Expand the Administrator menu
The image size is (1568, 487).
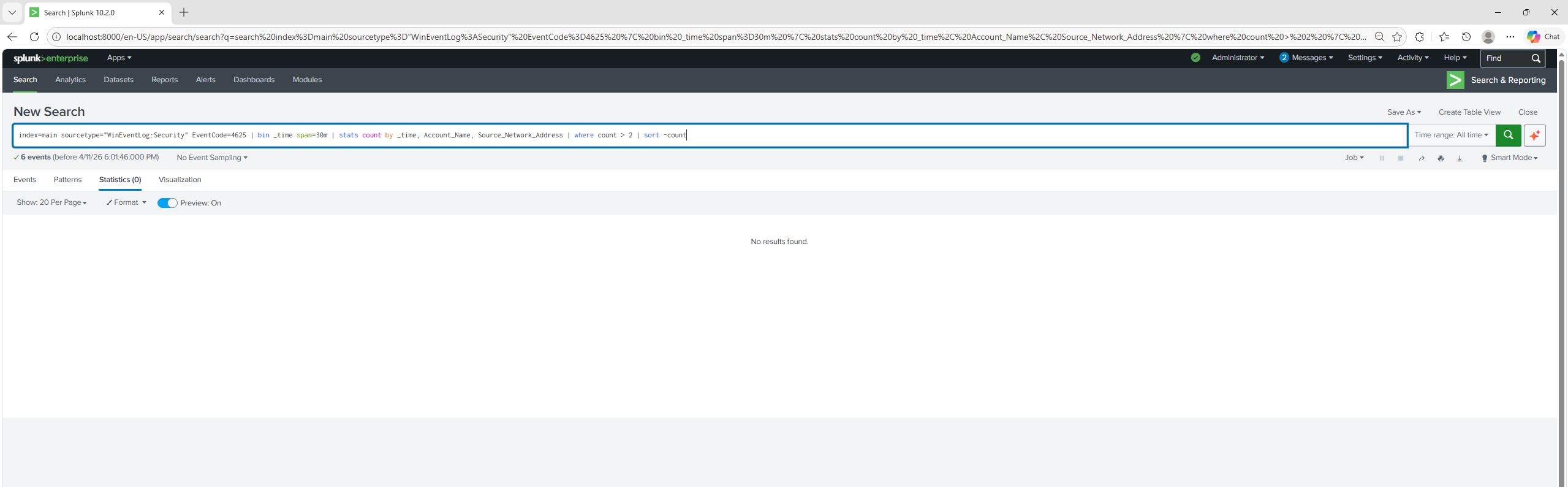[1238, 58]
